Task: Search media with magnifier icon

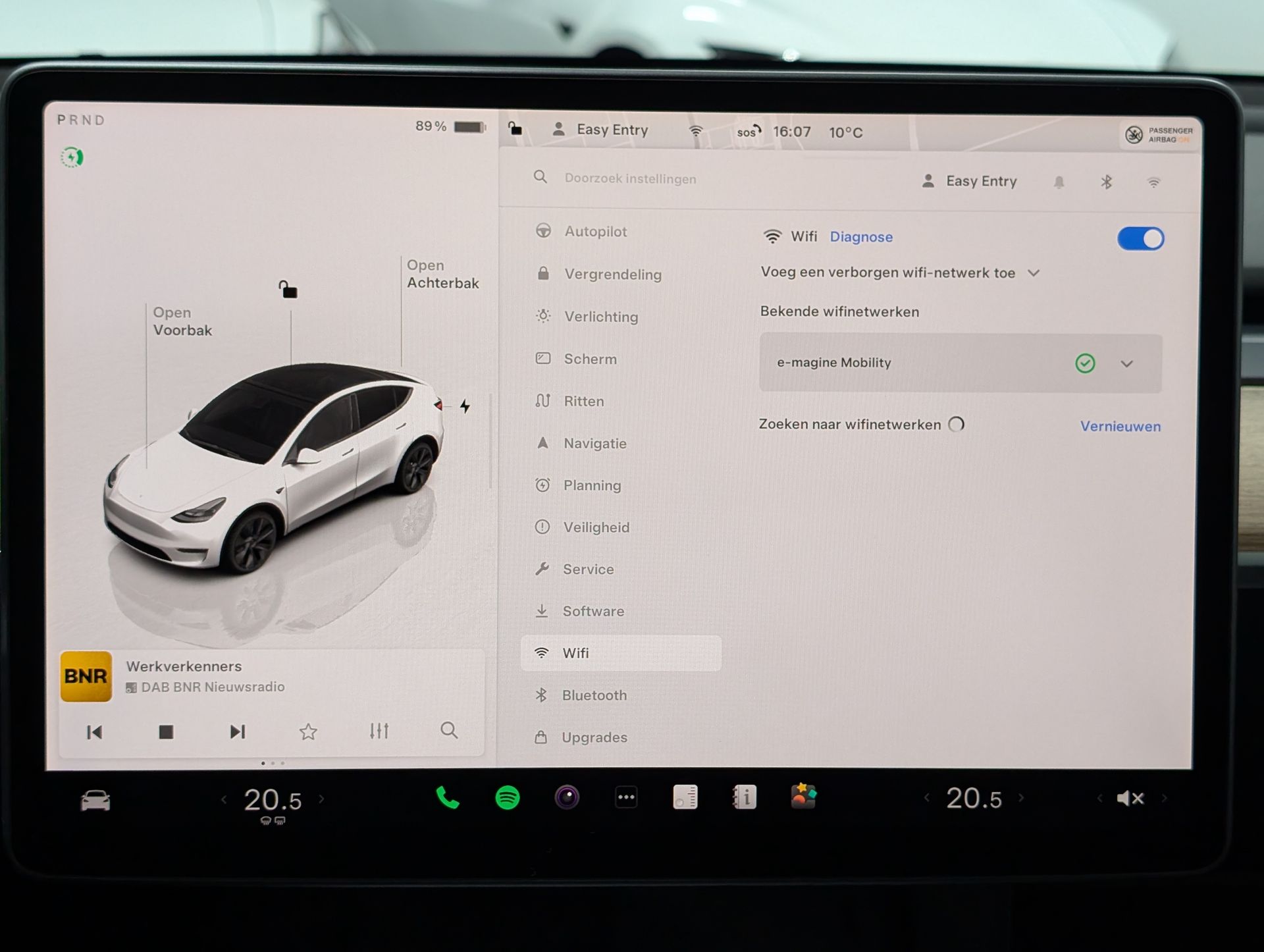Action: [x=449, y=730]
